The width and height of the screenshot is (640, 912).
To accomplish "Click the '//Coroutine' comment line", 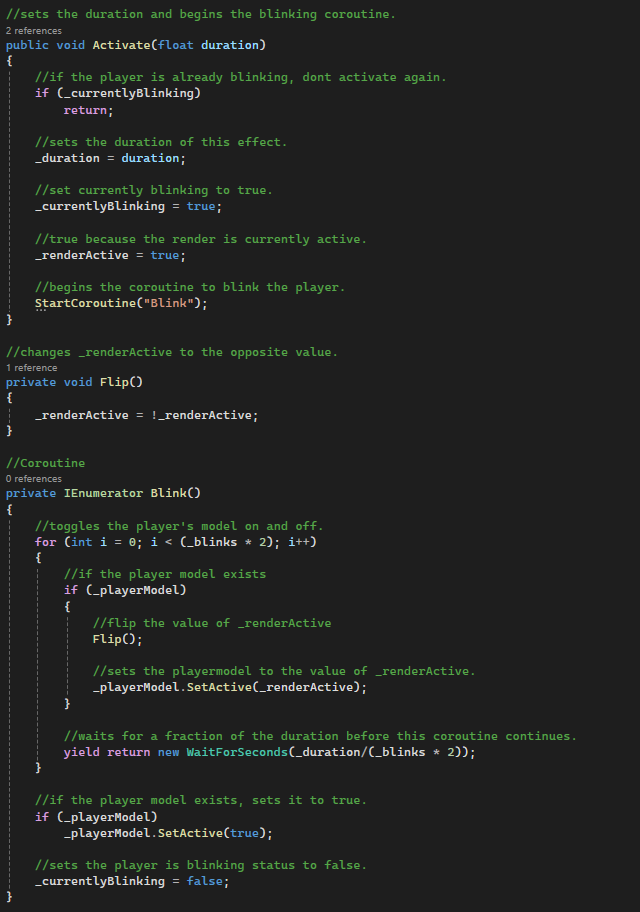I will pos(45,464).
